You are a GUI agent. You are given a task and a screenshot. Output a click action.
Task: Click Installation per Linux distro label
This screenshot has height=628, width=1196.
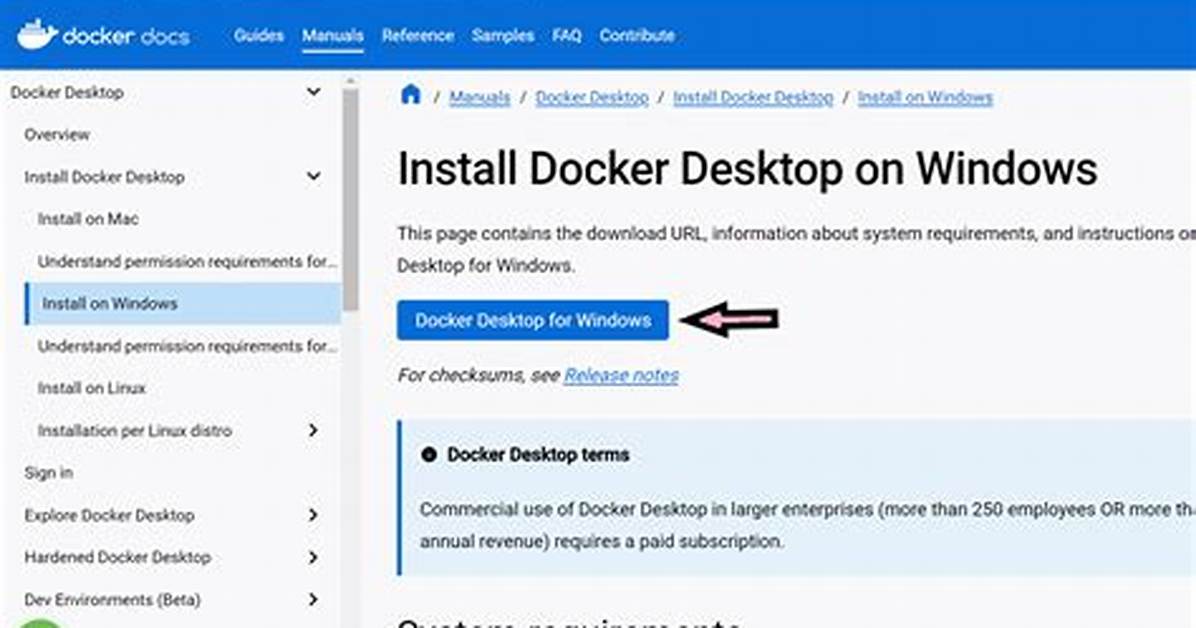135,430
